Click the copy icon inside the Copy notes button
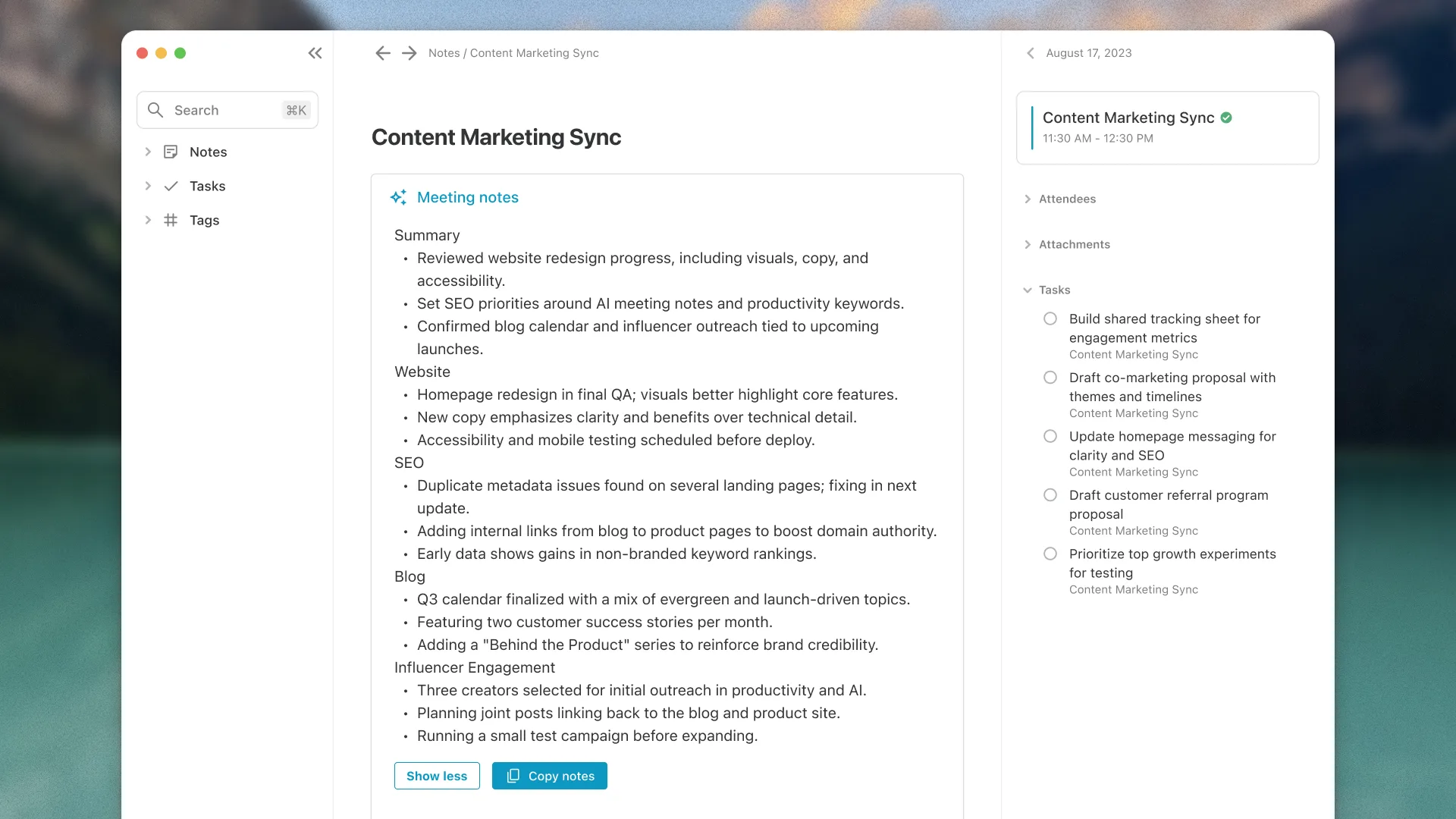The image size is (1456, 819). (x=513, y=776)
